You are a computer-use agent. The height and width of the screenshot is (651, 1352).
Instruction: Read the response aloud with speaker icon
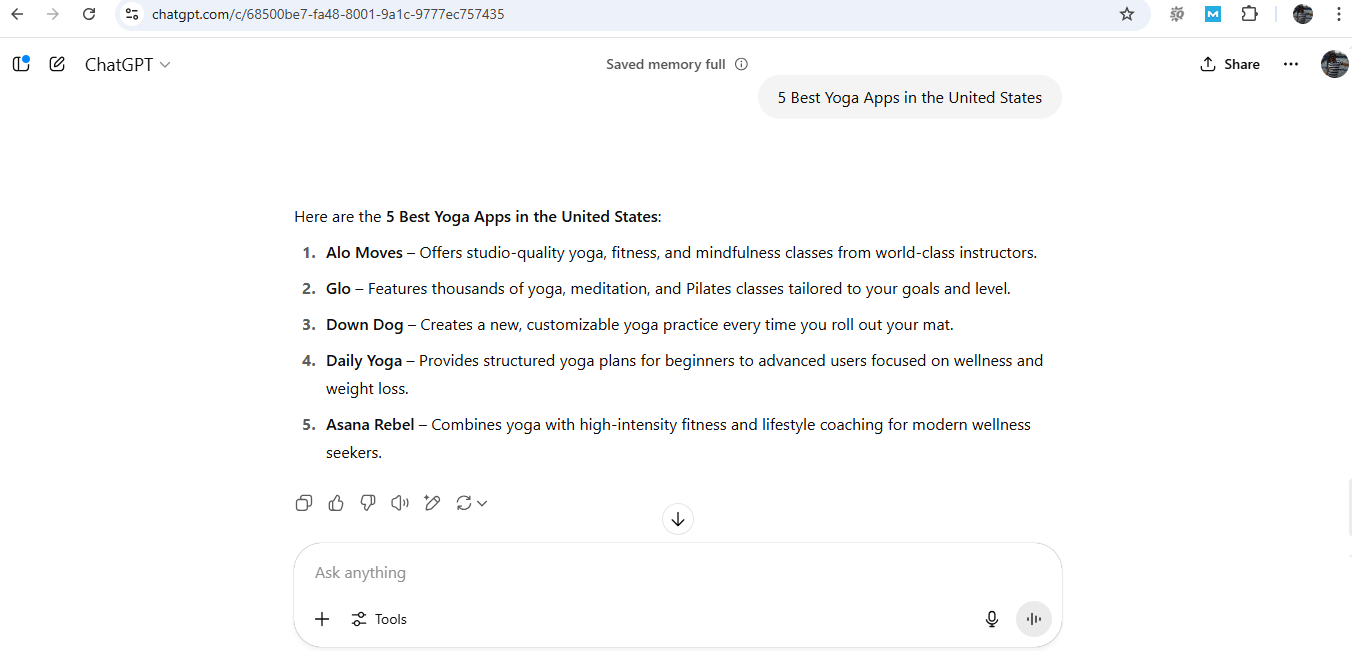400,503
